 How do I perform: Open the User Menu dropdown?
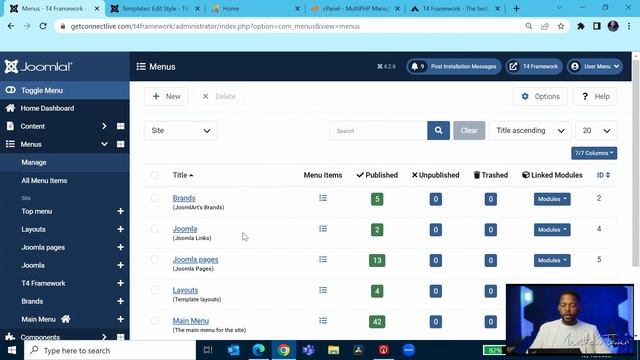(595, 67)
